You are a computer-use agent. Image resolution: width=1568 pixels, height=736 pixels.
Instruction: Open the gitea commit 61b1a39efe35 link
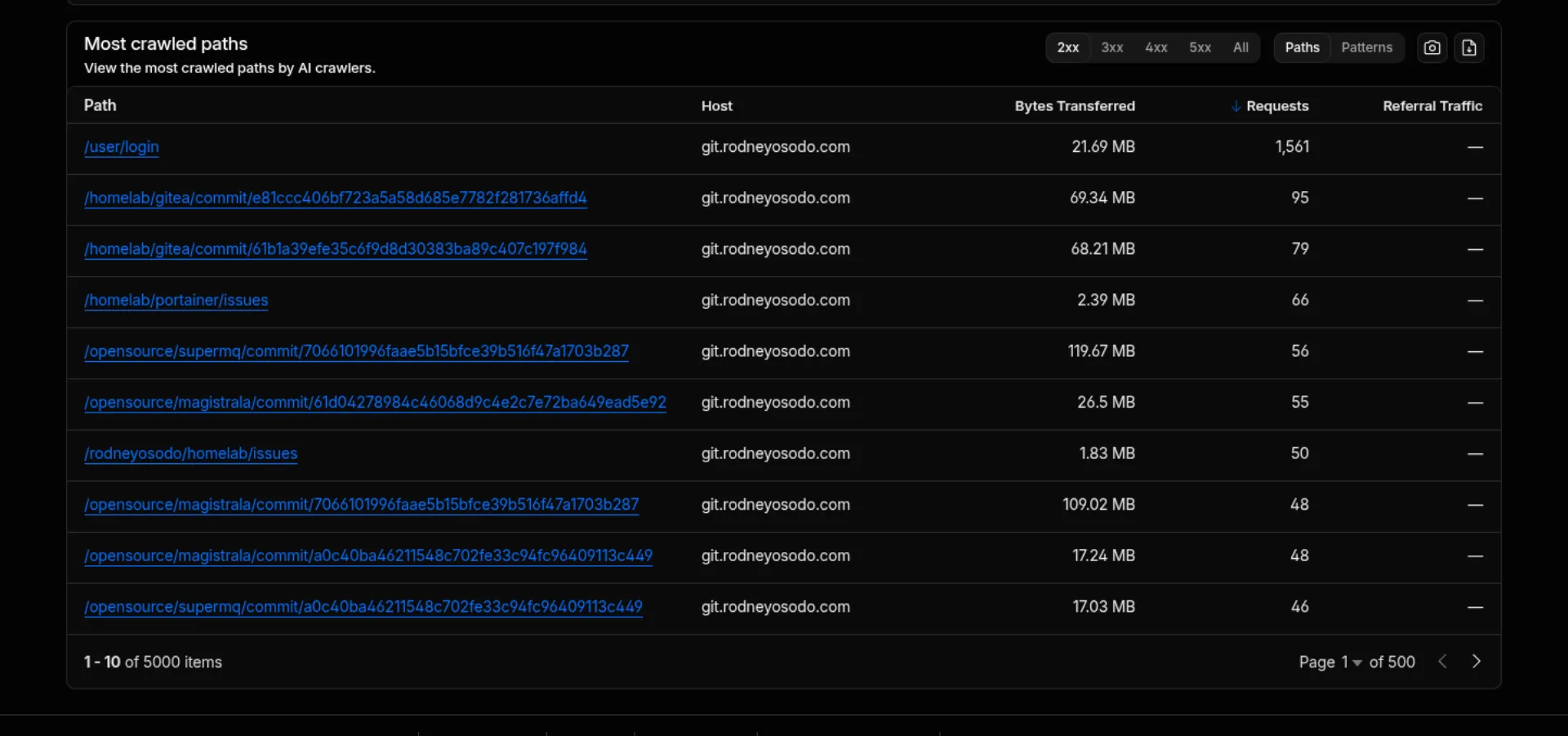coord(336,249)
